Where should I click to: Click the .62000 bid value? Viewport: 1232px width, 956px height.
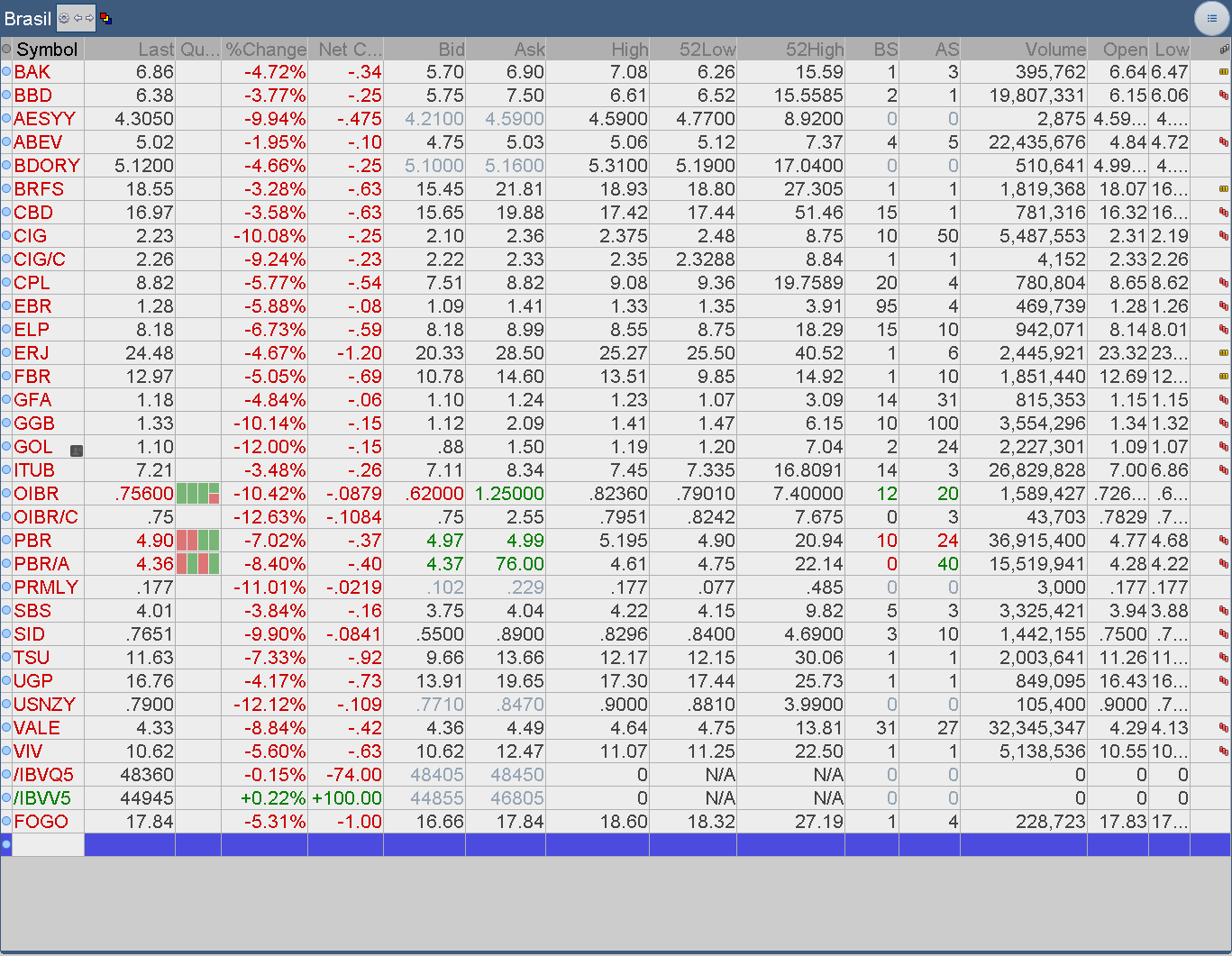pyautogui.click(x=434, y=494)
